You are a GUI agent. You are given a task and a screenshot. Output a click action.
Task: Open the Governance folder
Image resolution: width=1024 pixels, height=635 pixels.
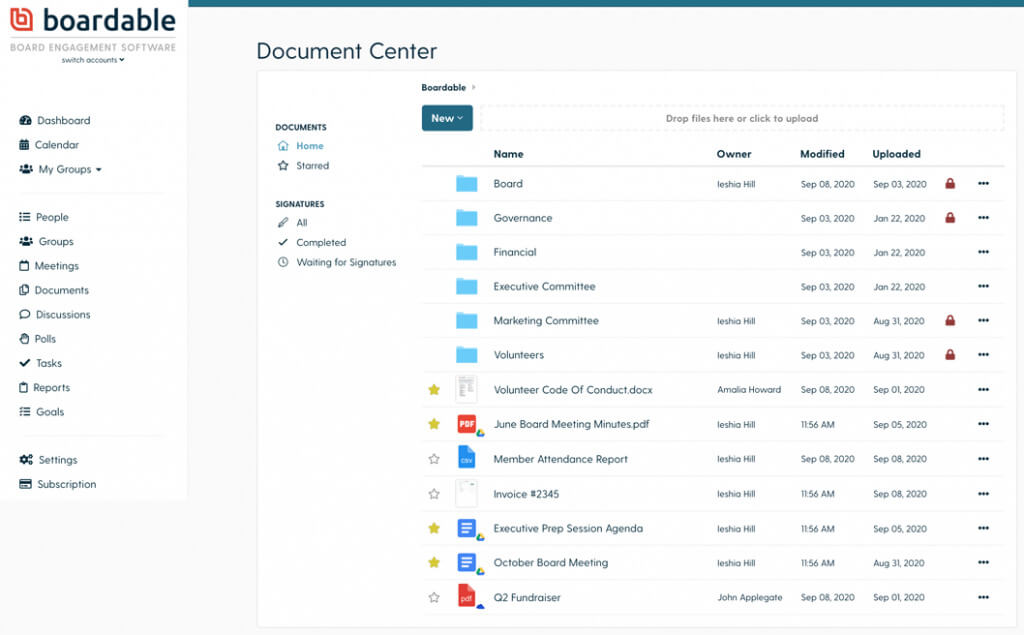point(524,218)
